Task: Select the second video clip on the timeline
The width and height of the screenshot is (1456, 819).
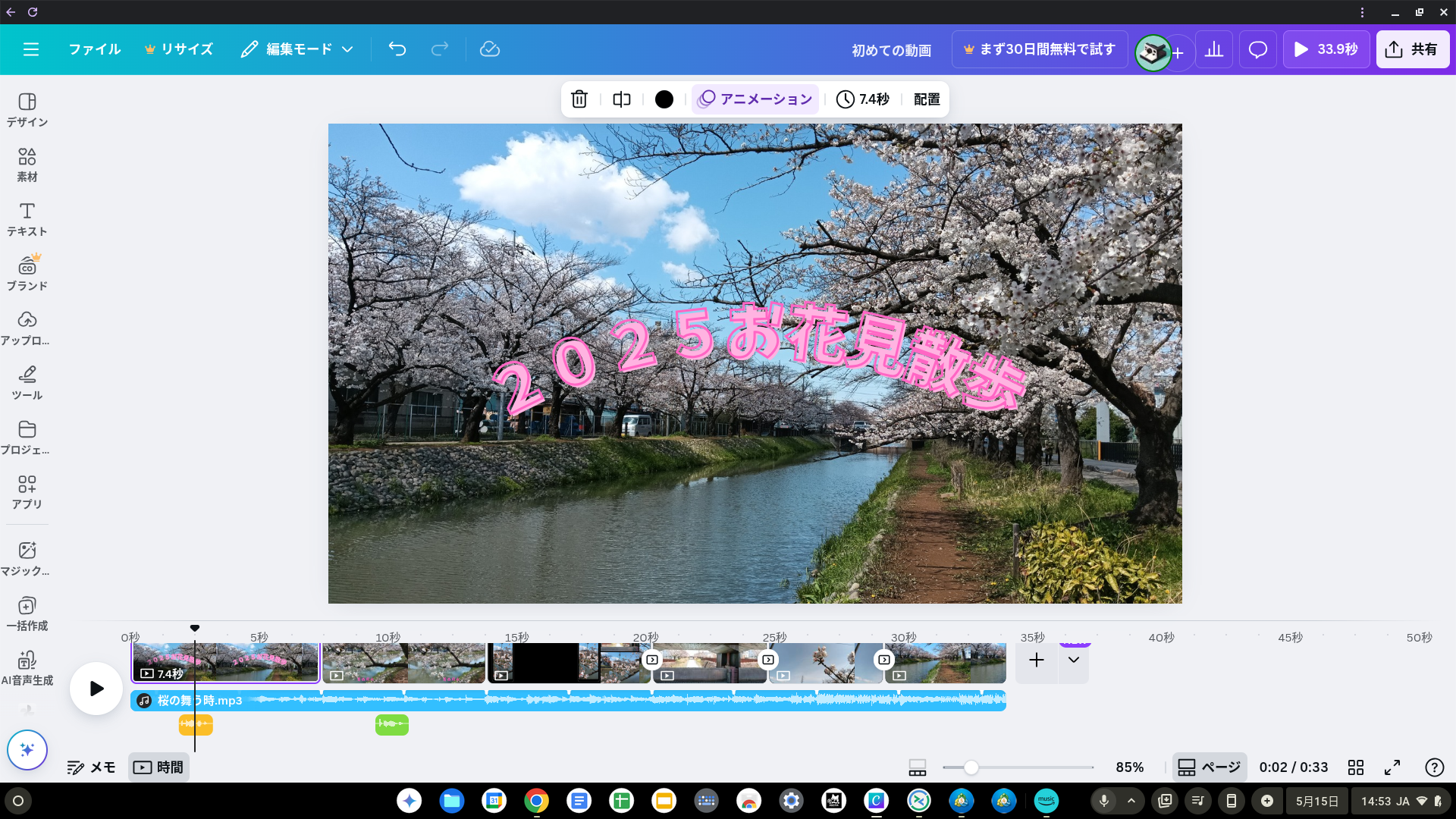Action: click(403, 663)
